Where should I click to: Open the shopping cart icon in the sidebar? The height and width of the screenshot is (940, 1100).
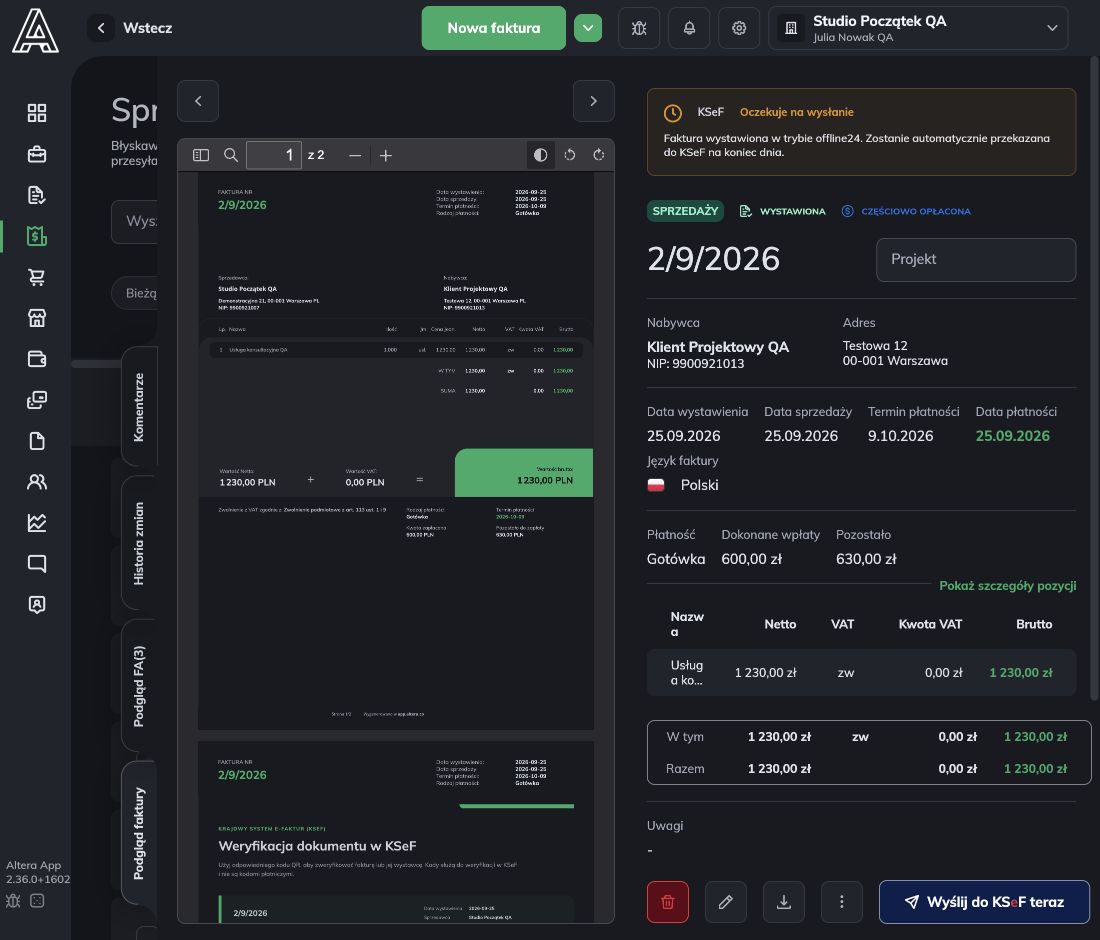36,277
